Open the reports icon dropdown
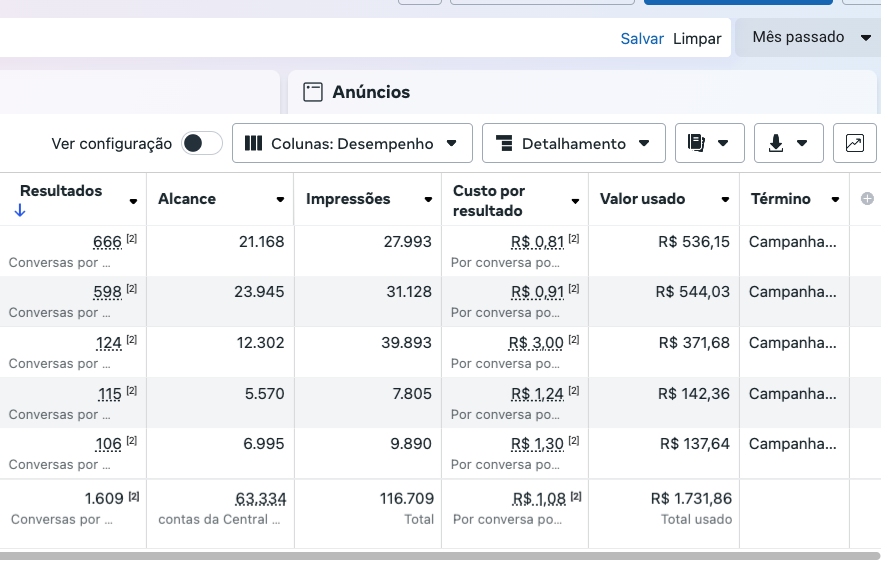Viewport: 881px width, 562px height. pos(708,143)
